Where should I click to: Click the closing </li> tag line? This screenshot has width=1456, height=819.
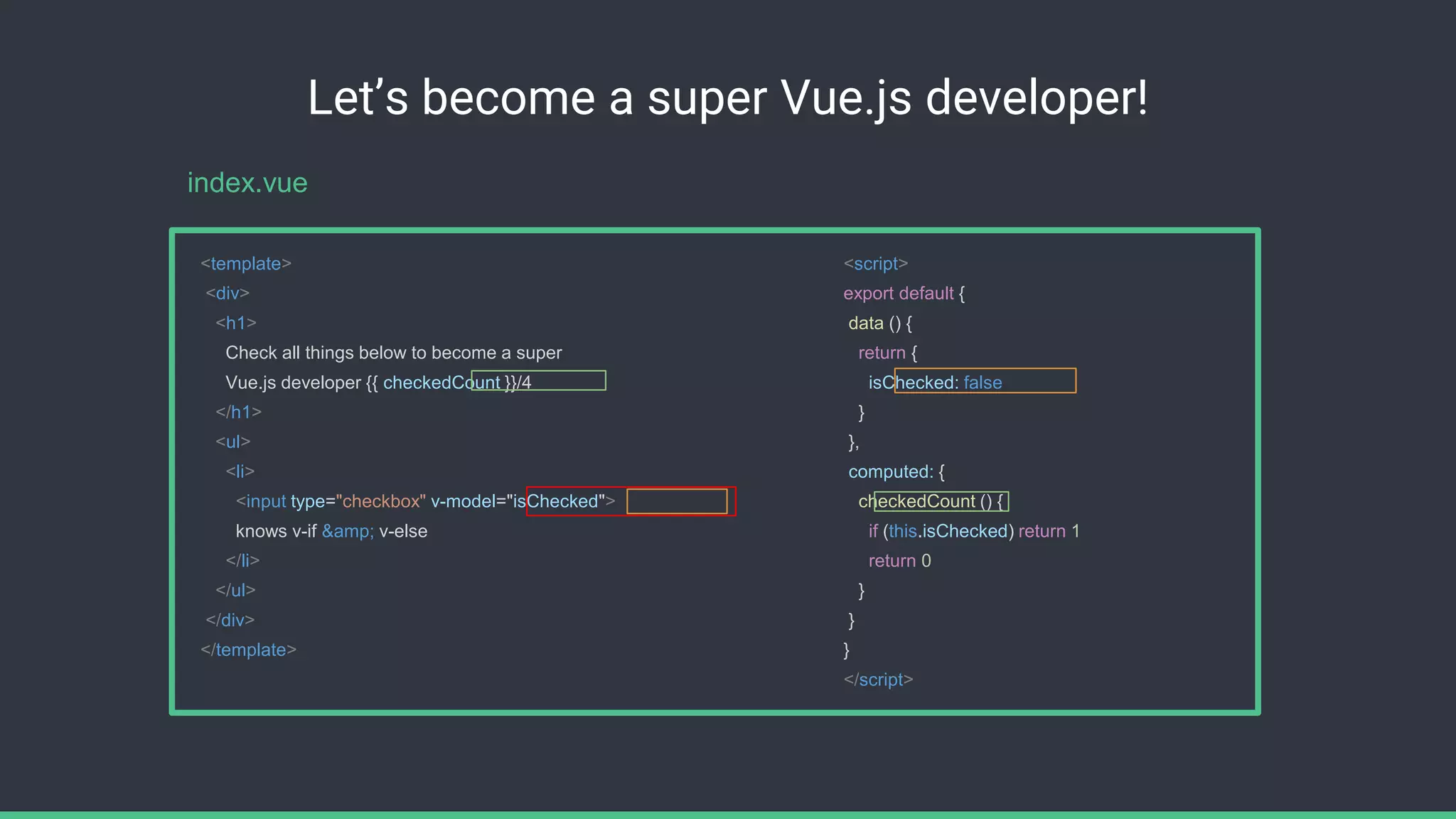[242, 561]
